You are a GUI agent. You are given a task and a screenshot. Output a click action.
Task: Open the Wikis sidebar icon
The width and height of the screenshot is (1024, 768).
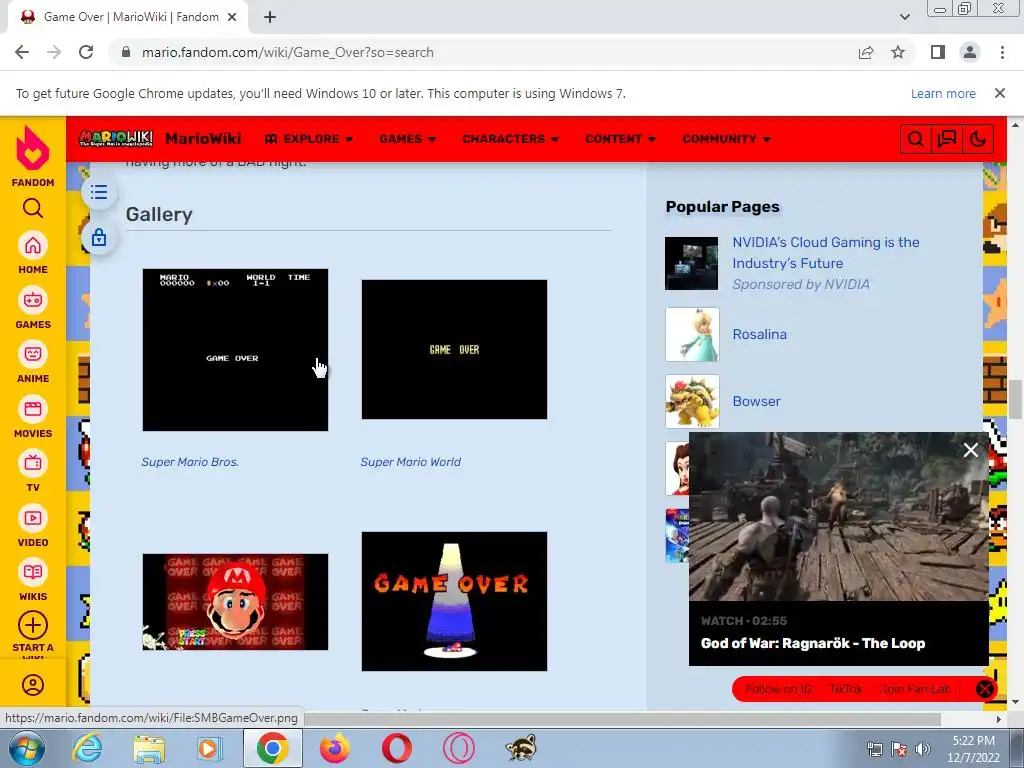click(x=33, y=573)
